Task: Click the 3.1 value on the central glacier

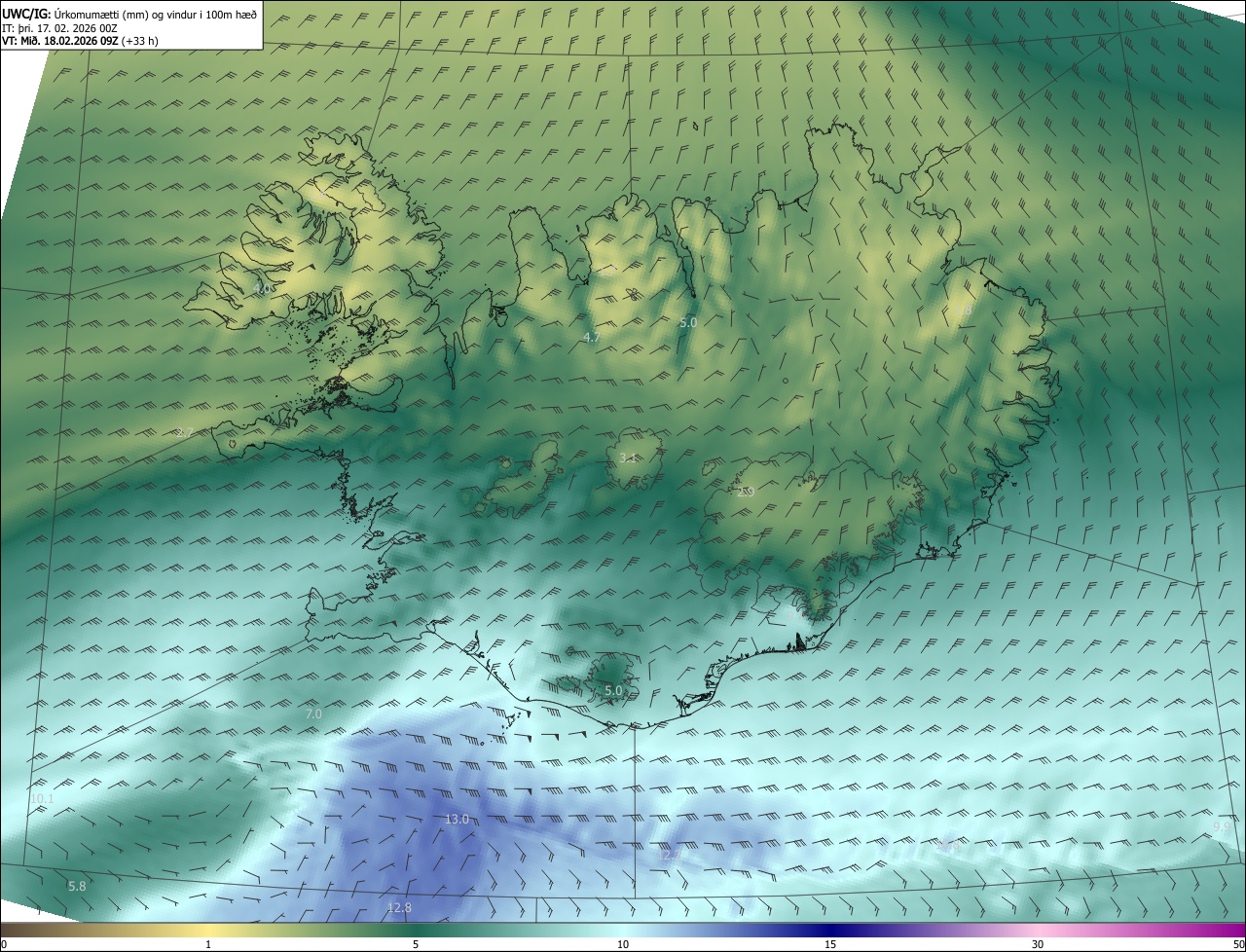Action: pos(628,458)
